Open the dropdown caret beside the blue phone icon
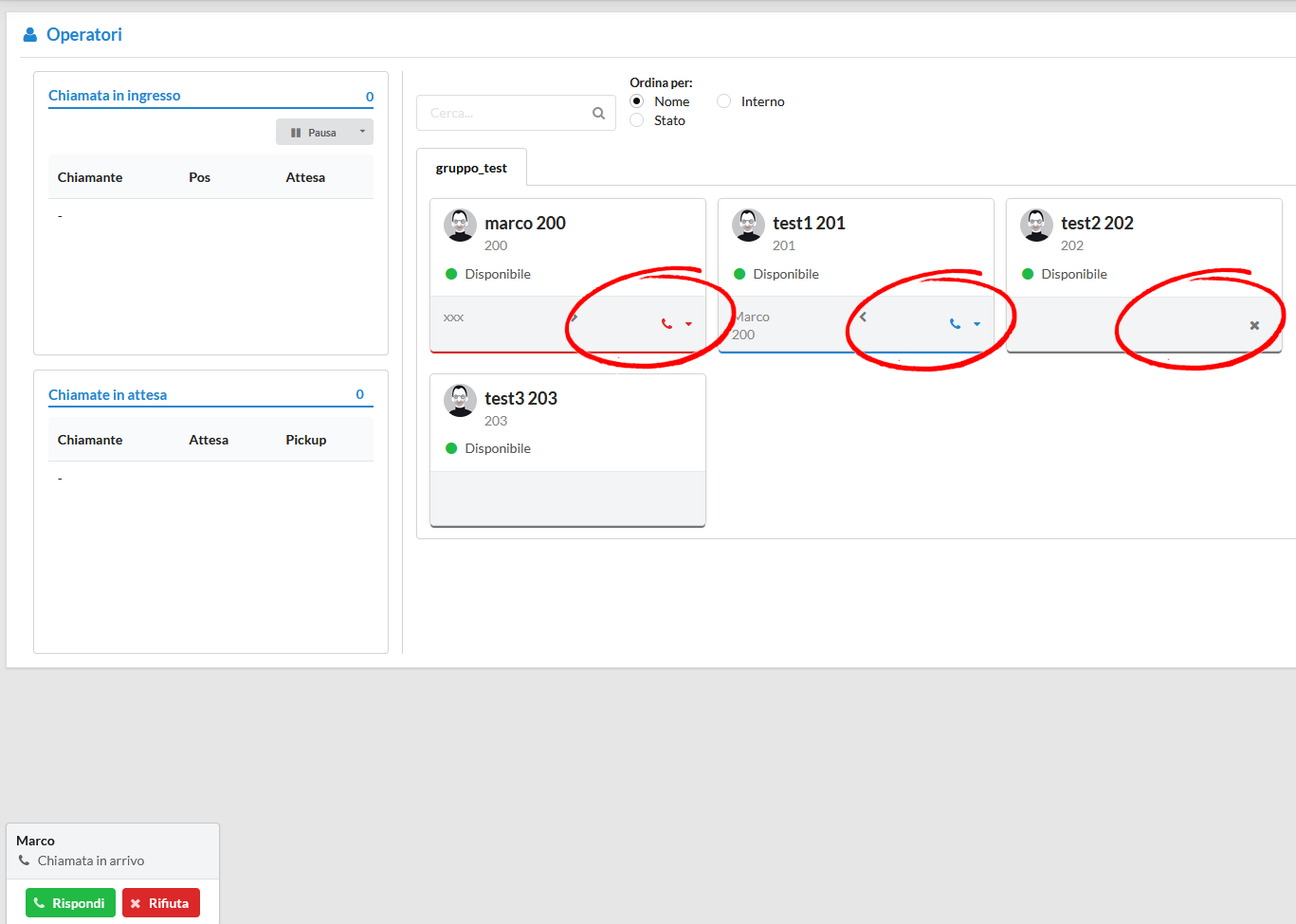The width and height of the screenshot is (1296, 924). 976,323
